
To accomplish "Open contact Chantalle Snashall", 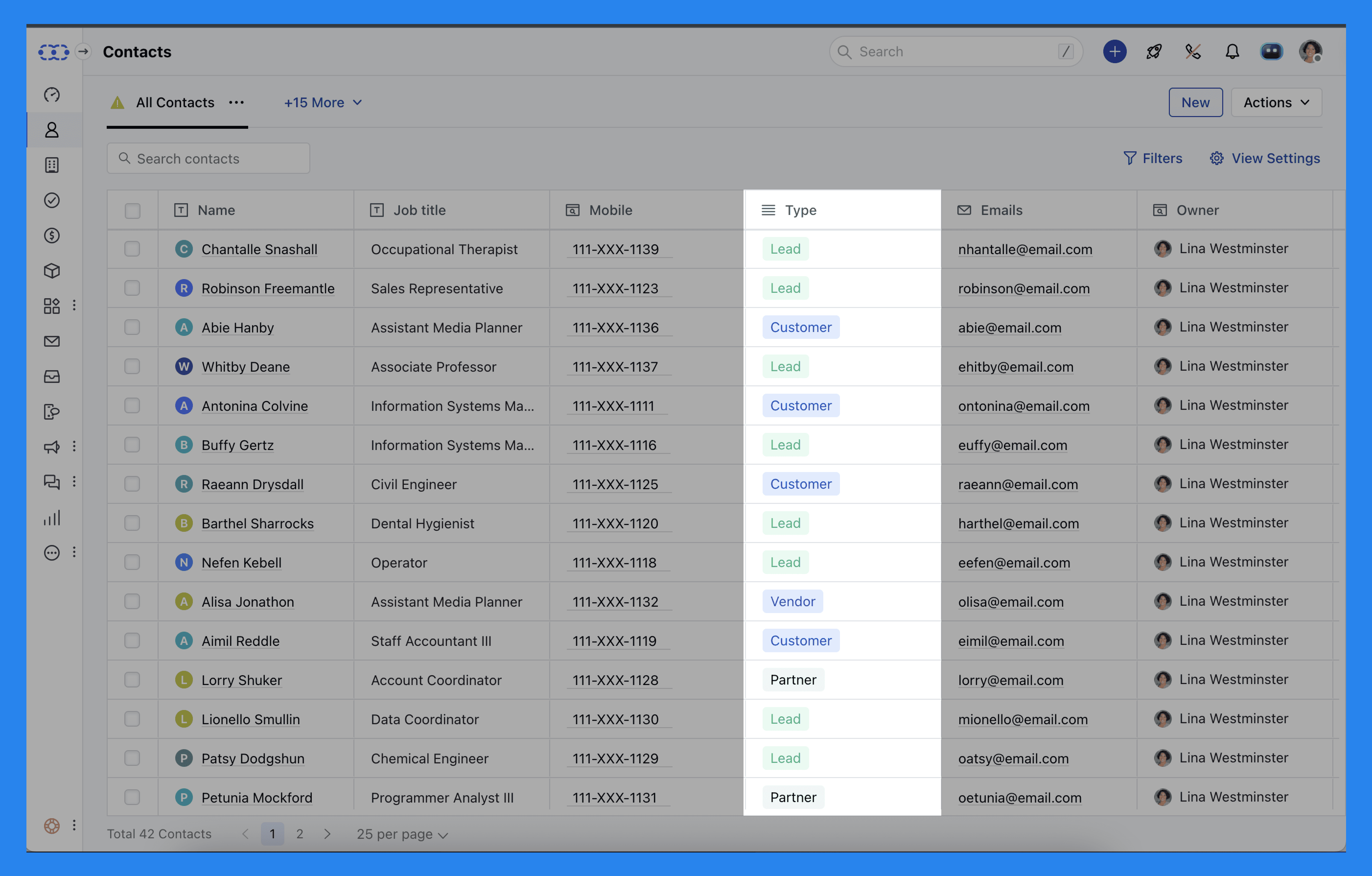I will coord(259,249).
